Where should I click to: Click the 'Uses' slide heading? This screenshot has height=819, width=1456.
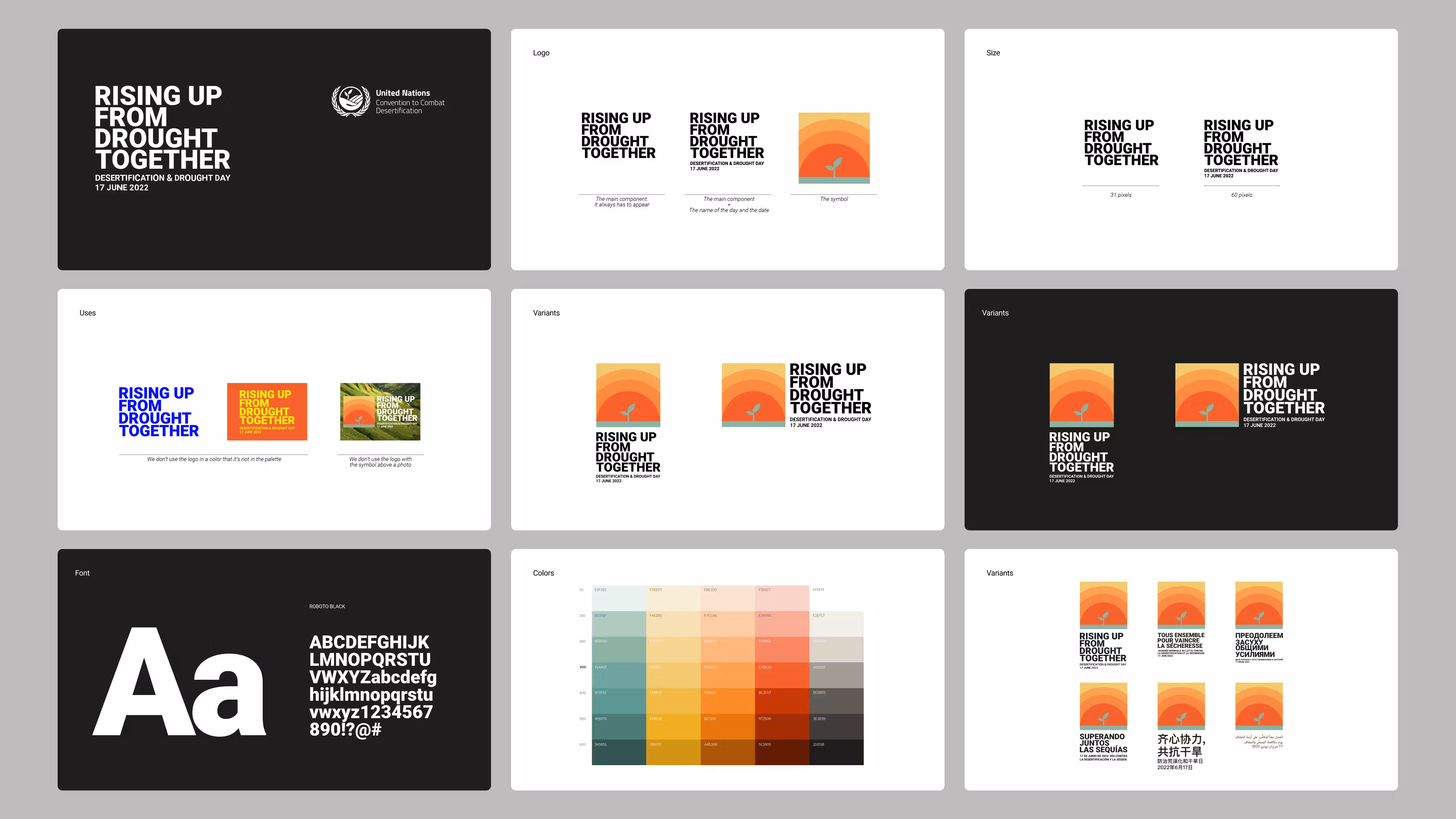click(88, 312)
